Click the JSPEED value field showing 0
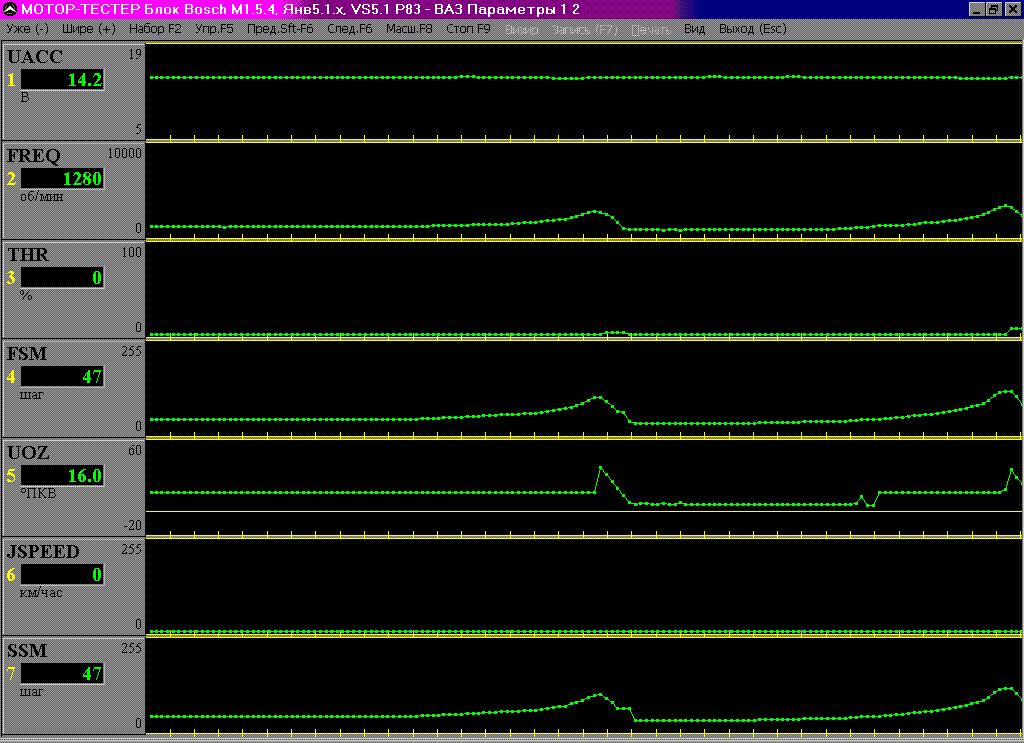 (62, 575)
